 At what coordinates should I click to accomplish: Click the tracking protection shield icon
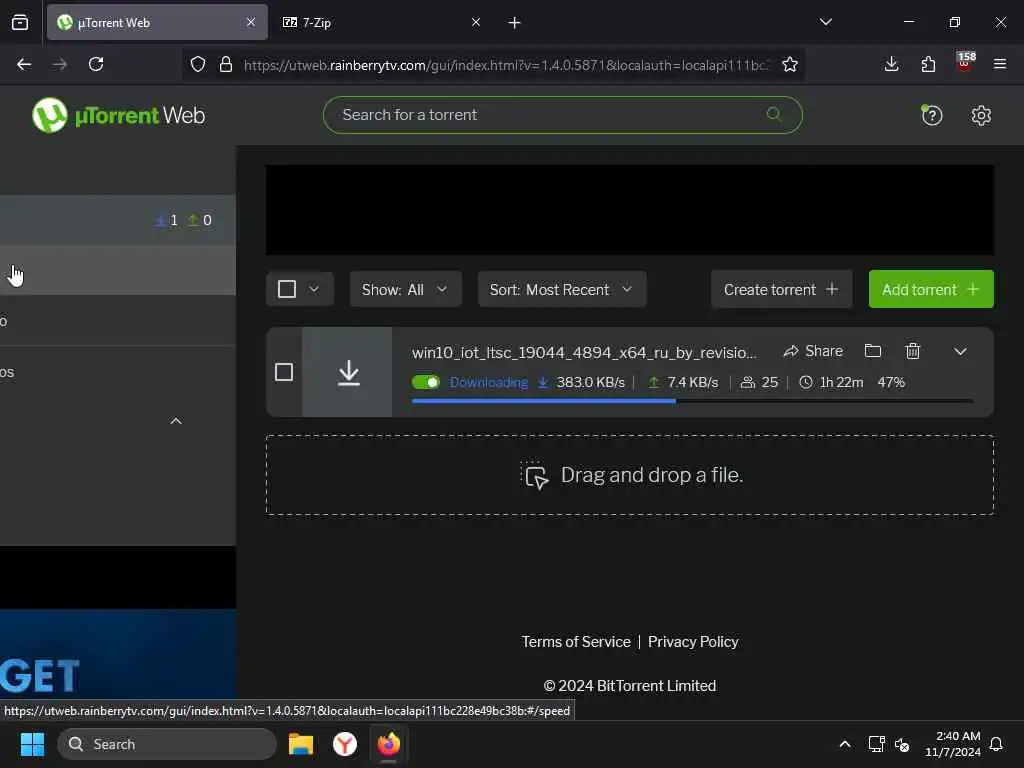pos(198,64)
